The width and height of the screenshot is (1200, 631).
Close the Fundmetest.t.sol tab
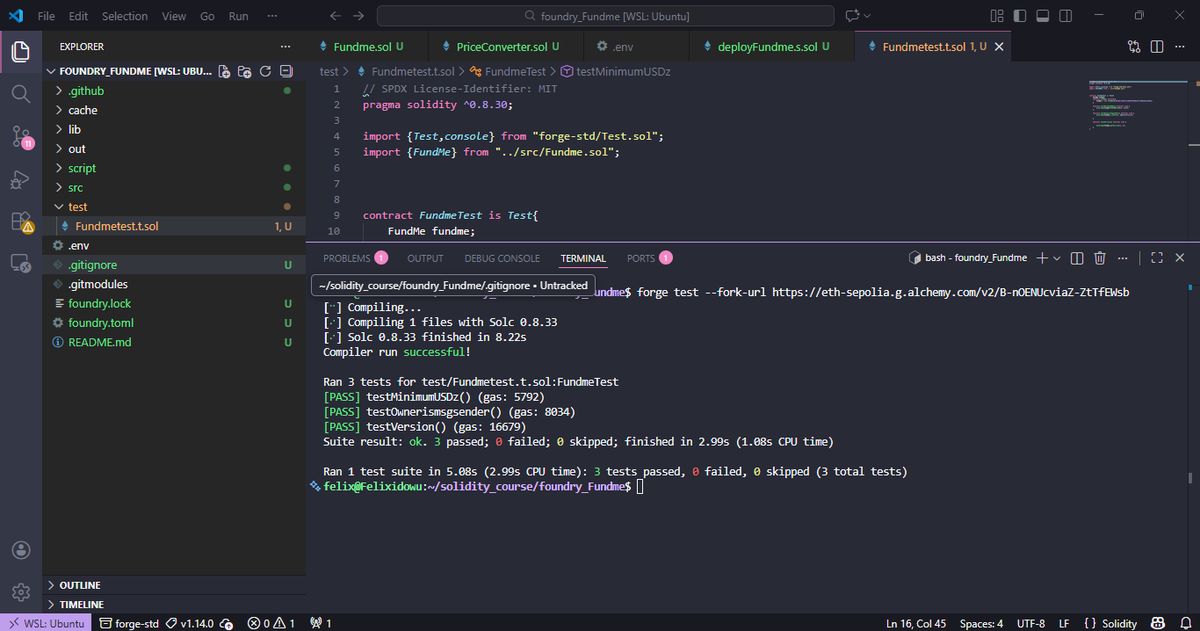(999, 47)
